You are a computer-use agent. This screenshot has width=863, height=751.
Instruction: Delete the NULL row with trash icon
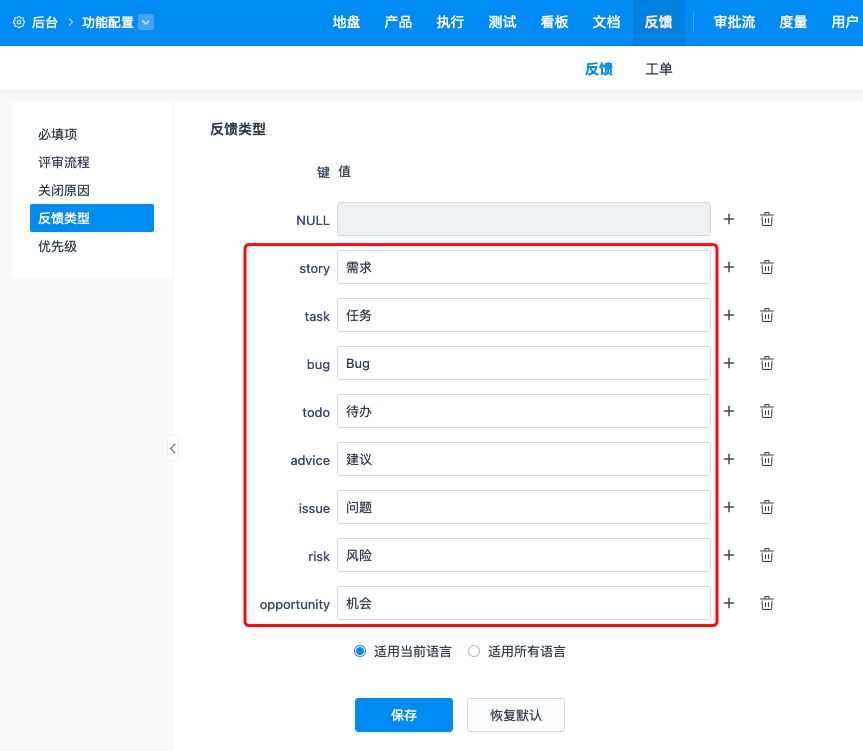click(767, 219)
